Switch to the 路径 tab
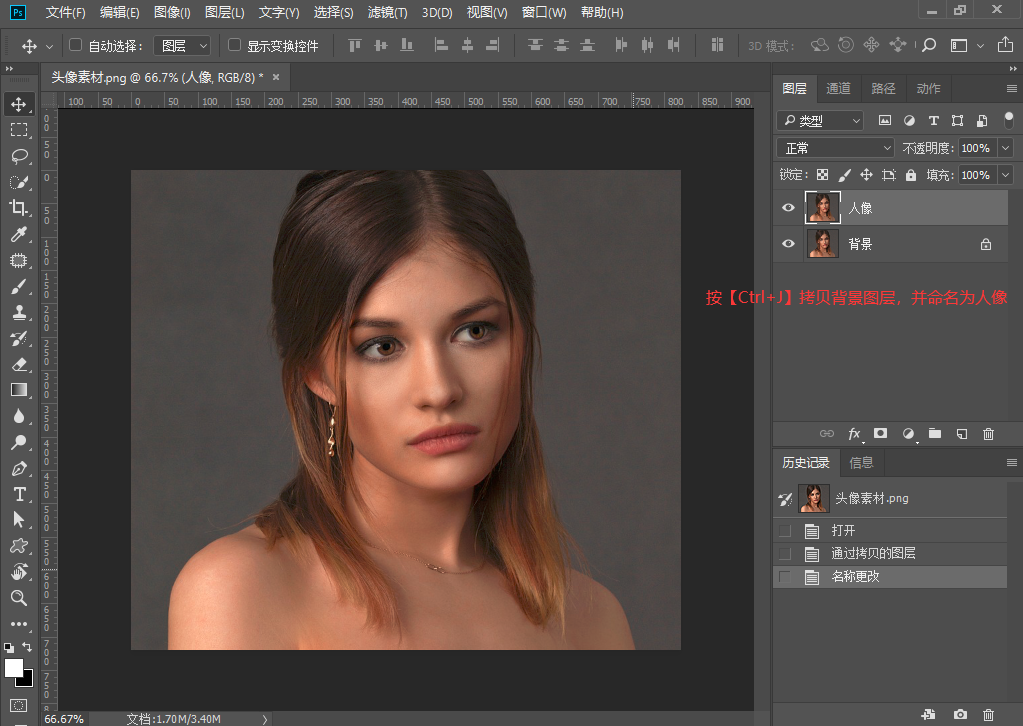This screenshot has height=726, width=1023. pyautogui.click(x=883, y=88)
